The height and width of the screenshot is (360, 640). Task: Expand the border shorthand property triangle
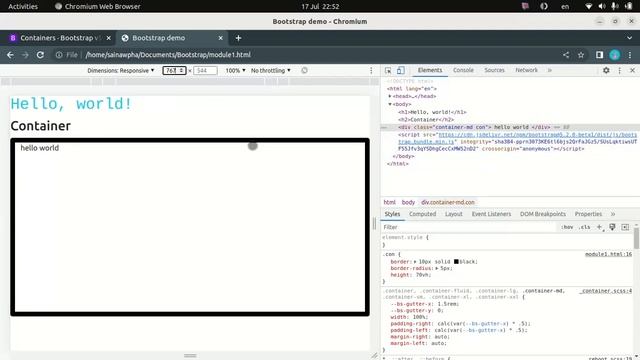415,262
